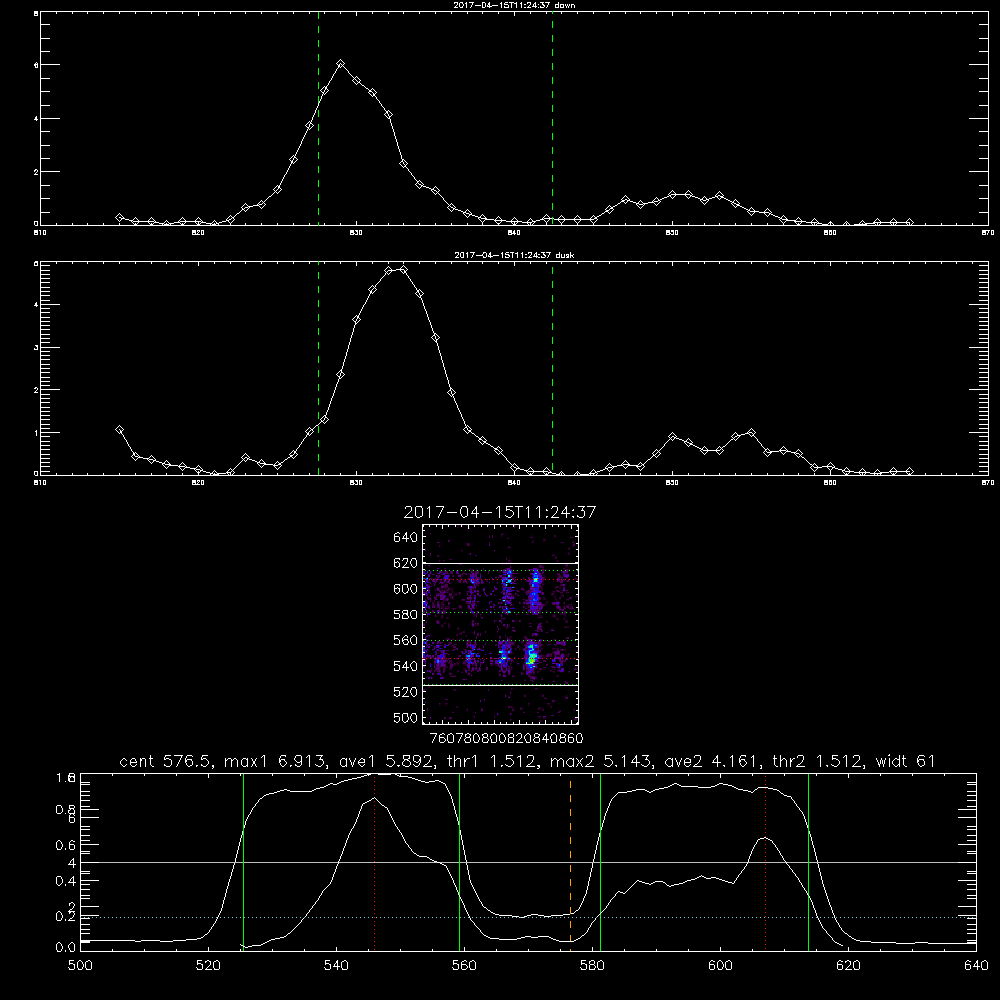Click the bottom plot y-axis label 0.0
Viewport: 1000px width, 1000px height.
pos(66,948)
